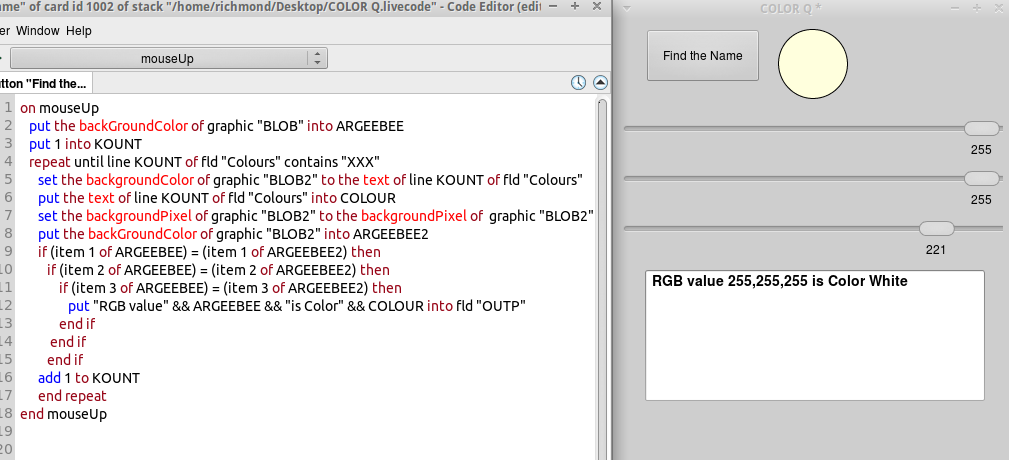Select the "Find the..." script tab
The width and height of the screenshot is (1009, 460).
45,83
